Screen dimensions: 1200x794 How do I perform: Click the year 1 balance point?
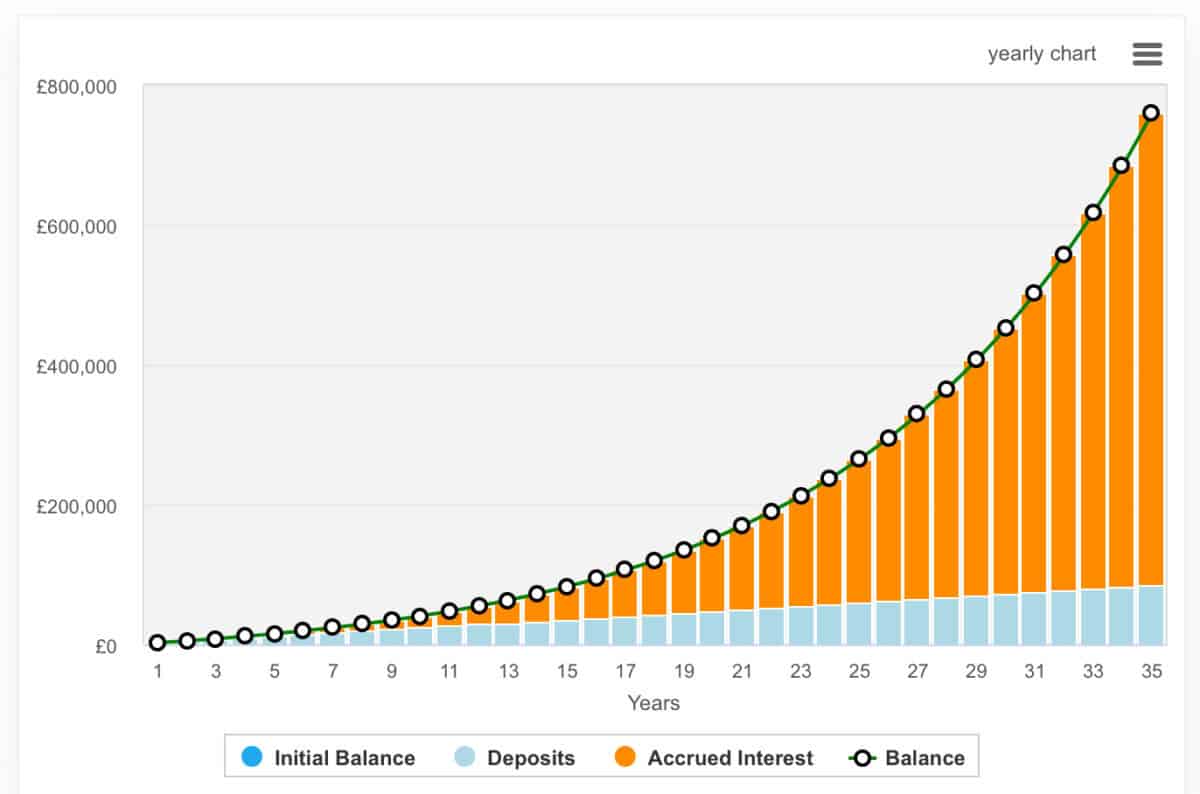point(158,643)
